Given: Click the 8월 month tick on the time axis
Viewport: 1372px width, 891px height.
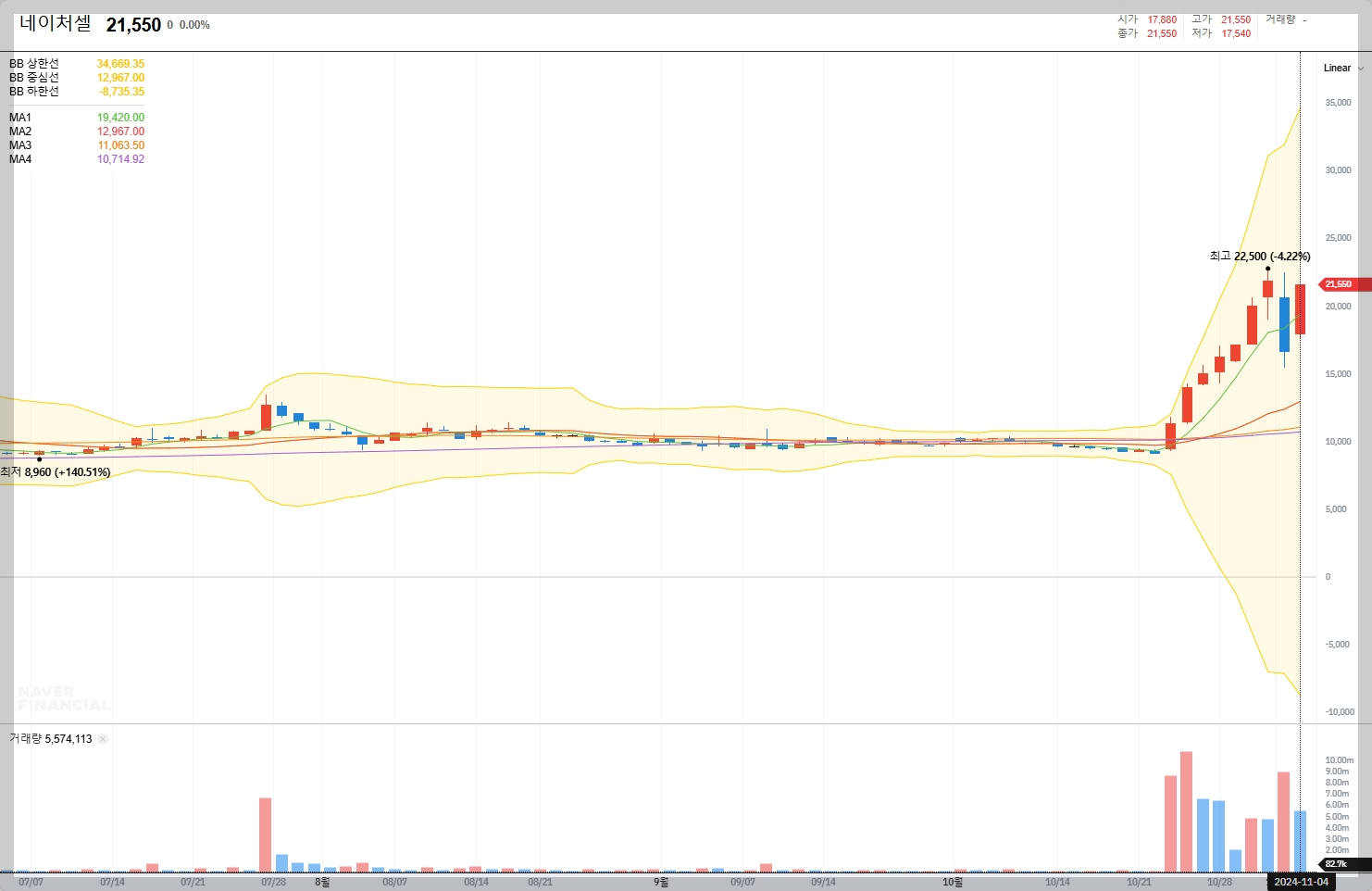Looking at the screenshot, I should (322, 883).
